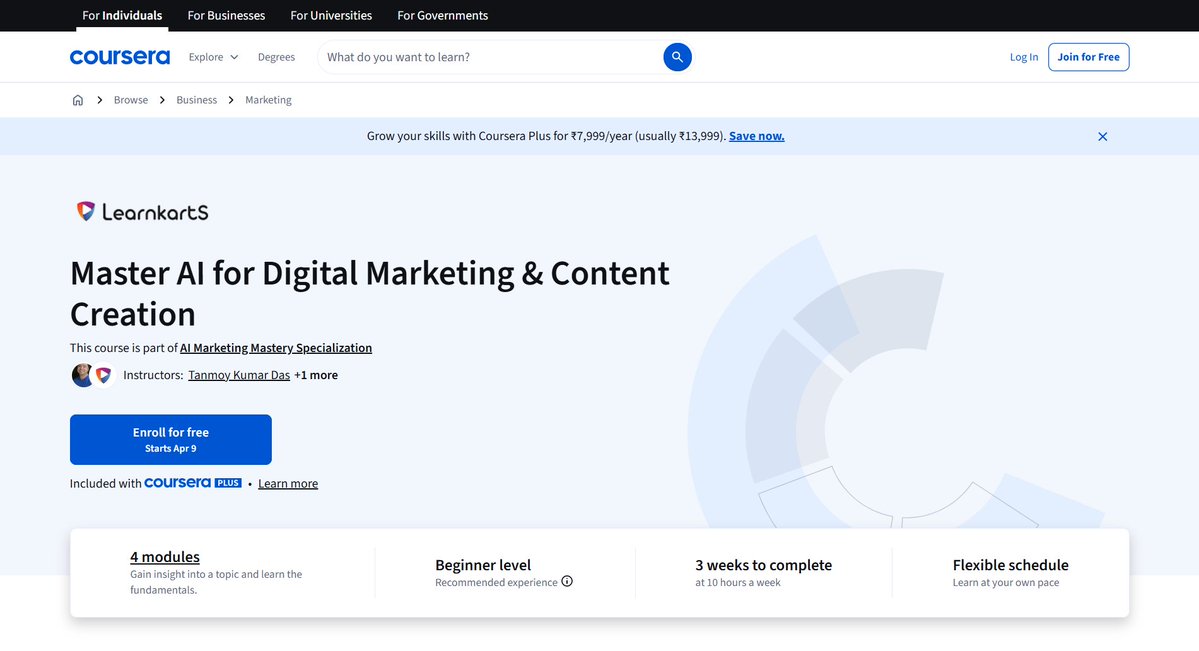
Task: Open the Marketing breadcrumb
Action: (x=268, y=100)
